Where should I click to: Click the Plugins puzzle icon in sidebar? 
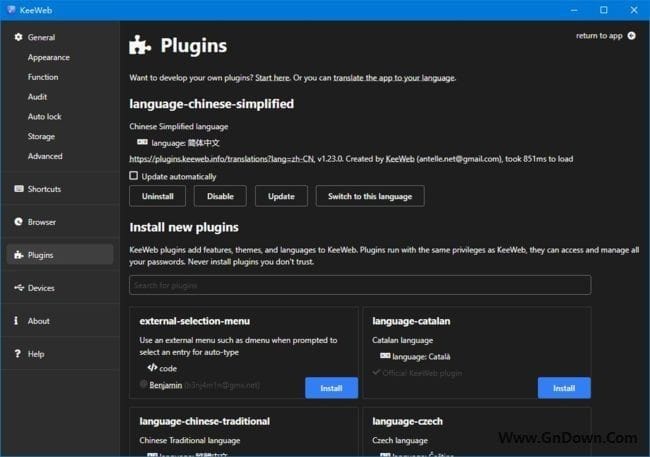pos(18,255)
